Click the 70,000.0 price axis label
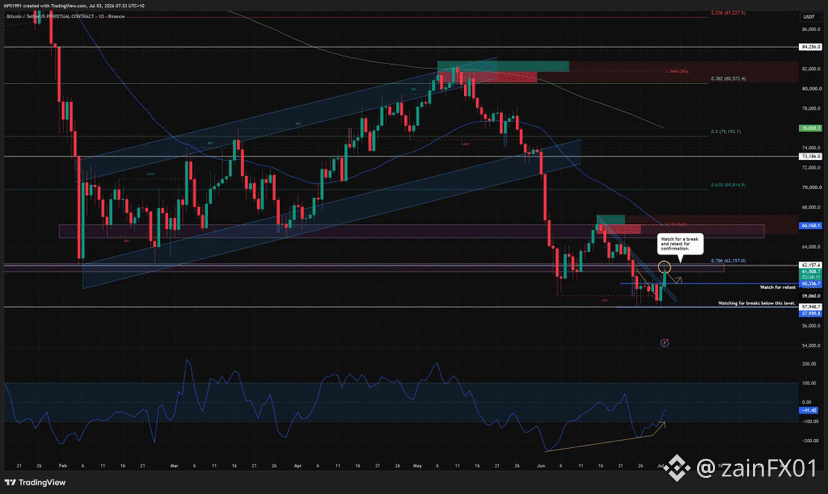The width and height of the screenshot is (828, 494). coord(812,188)
